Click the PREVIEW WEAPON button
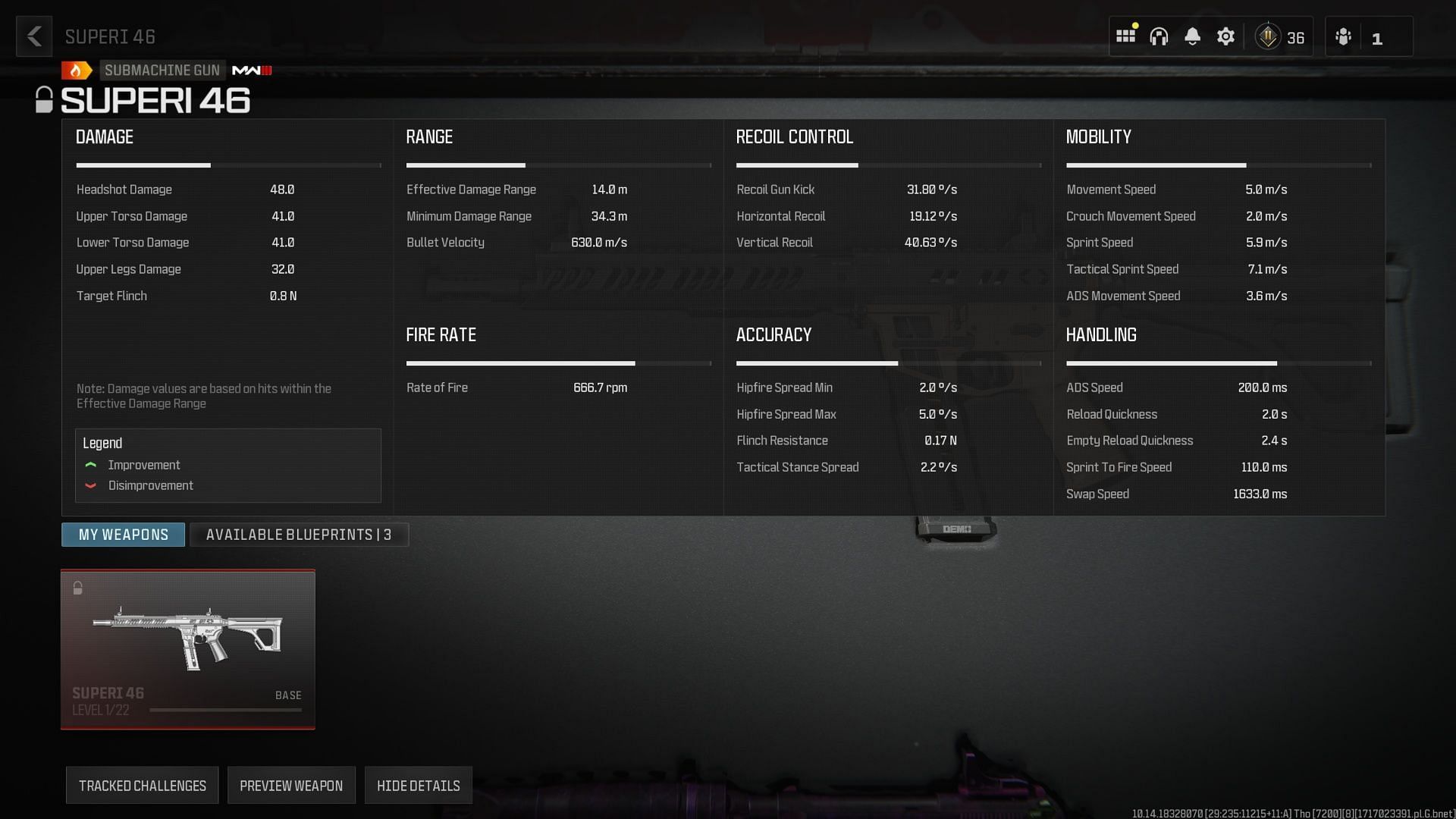Viewport: 1456px width, 819px height. pyautogui.click(x=291, y=786)
